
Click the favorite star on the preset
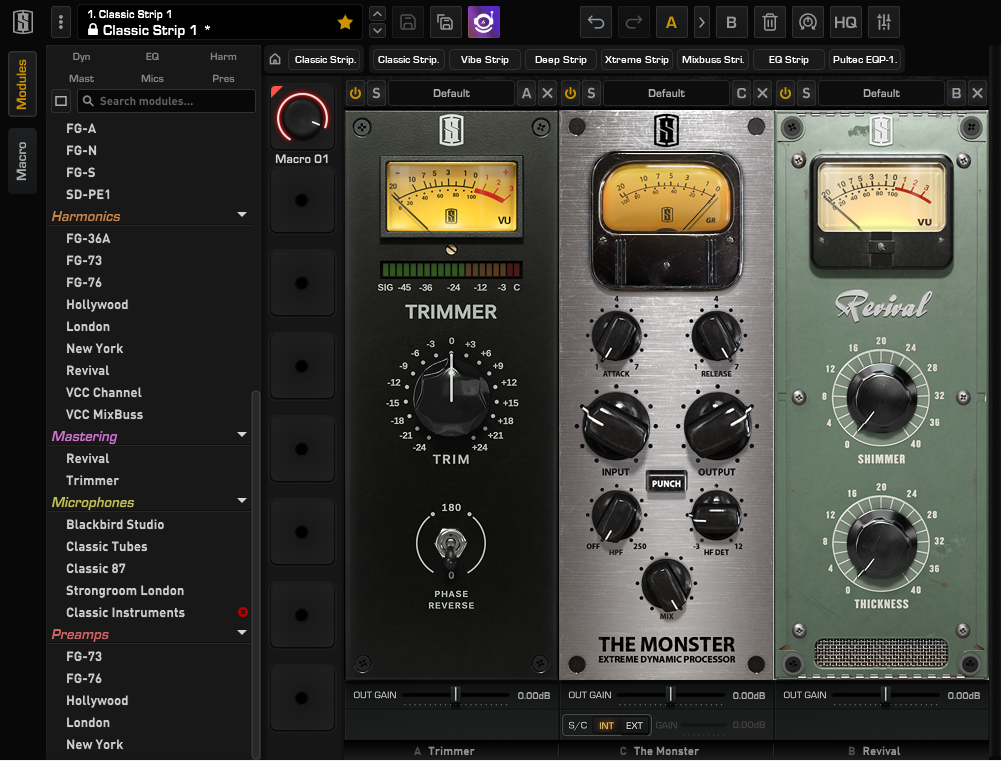point(345,22)
